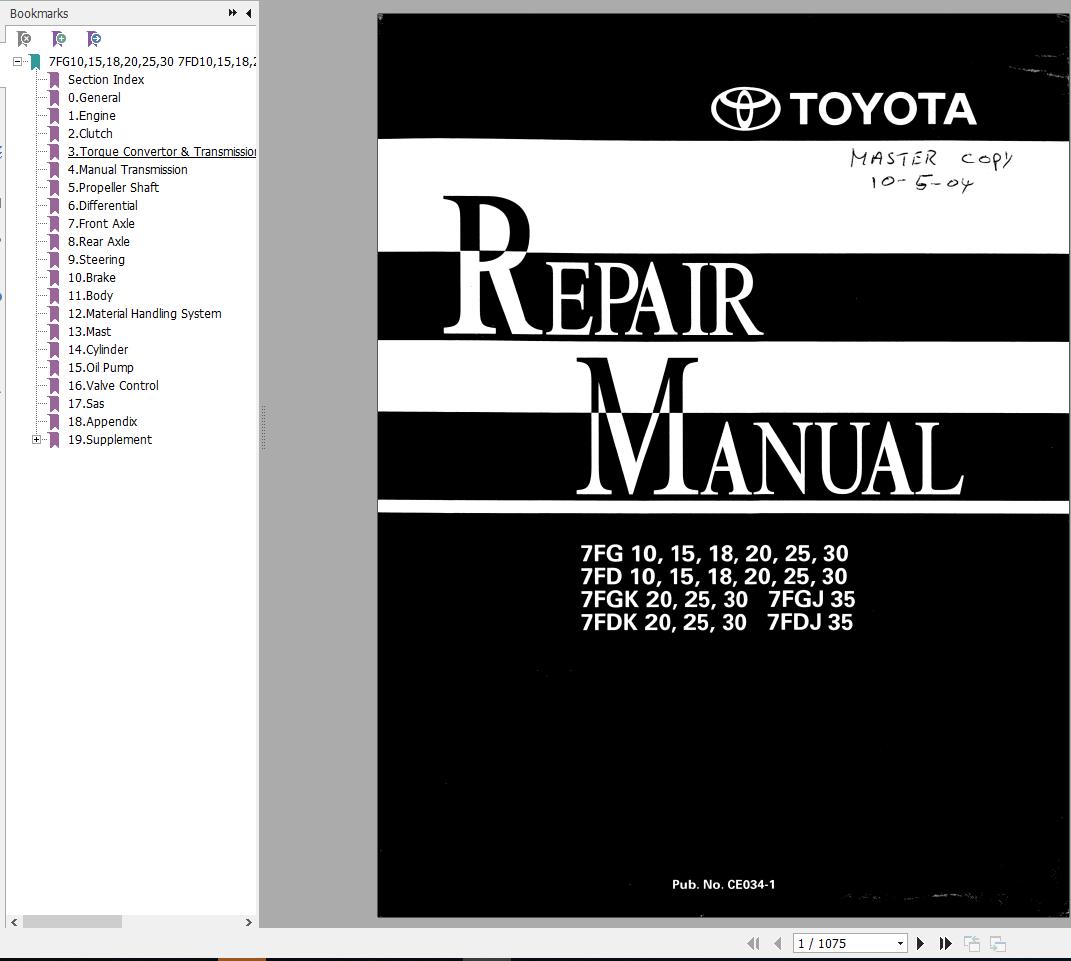This screenshot has width=1071, height=961.
Task: Navigate to 7.Front Axle bookmark
Action: (101, 223)
